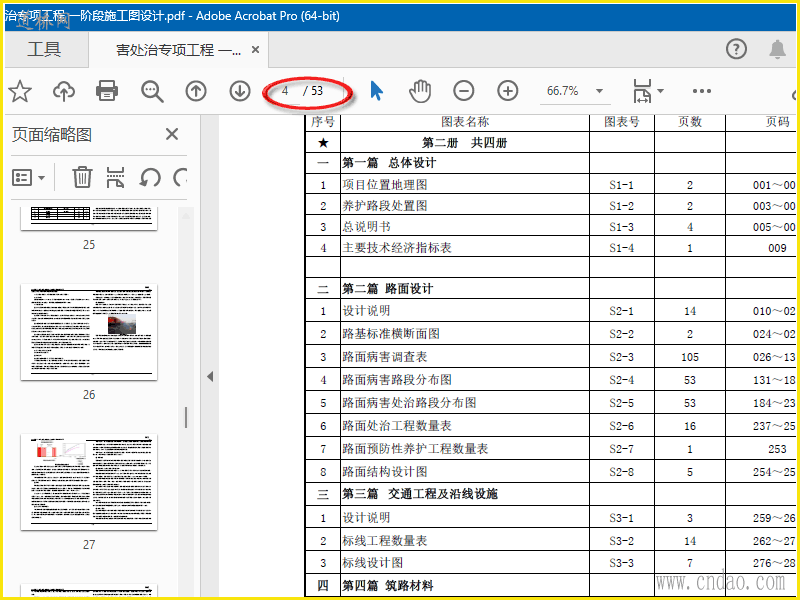Open the more tools ellipsis menu
The width and height of the screenshot is (800, 600).
(702, 91)
